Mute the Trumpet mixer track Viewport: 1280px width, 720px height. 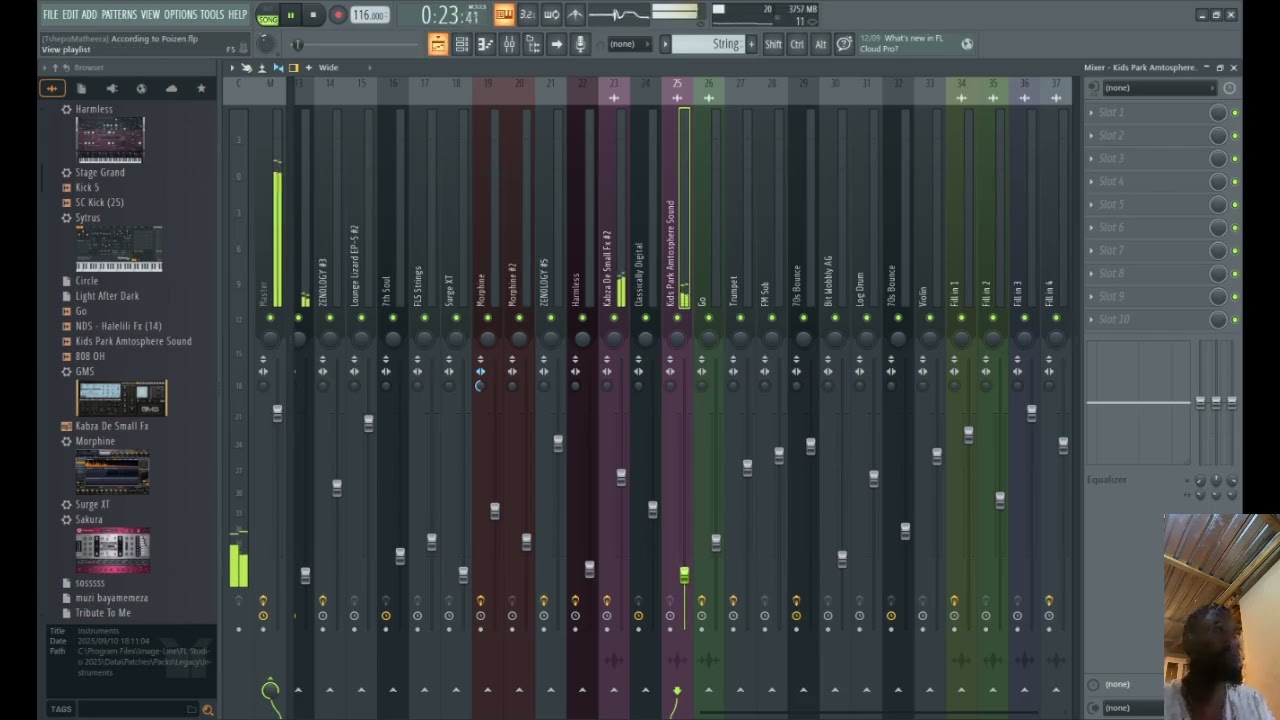click(x=740, y=318)
